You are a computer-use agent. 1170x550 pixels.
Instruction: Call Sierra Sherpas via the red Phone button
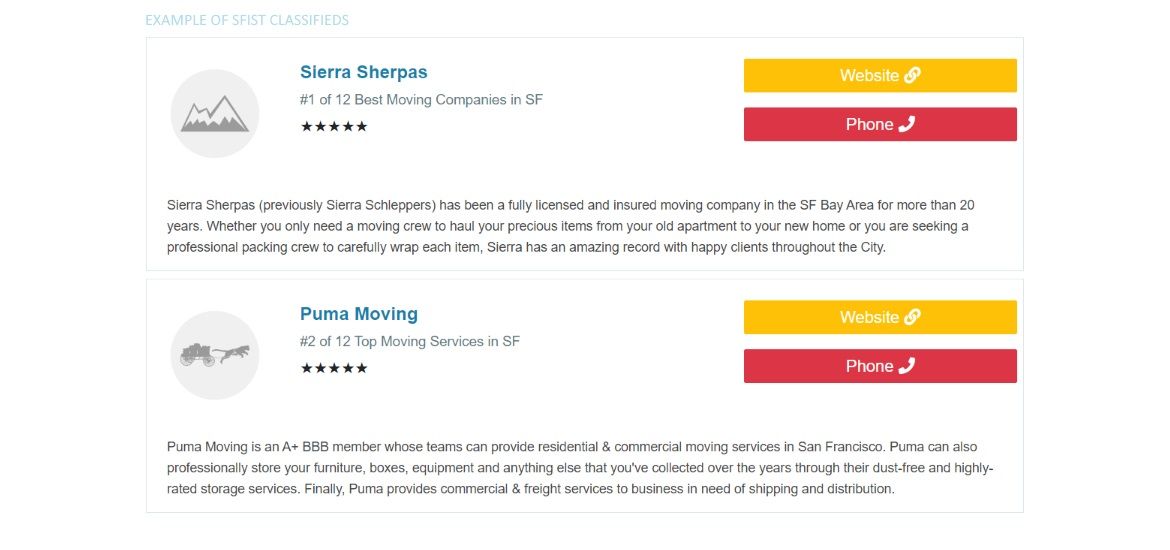pos(880,125)
